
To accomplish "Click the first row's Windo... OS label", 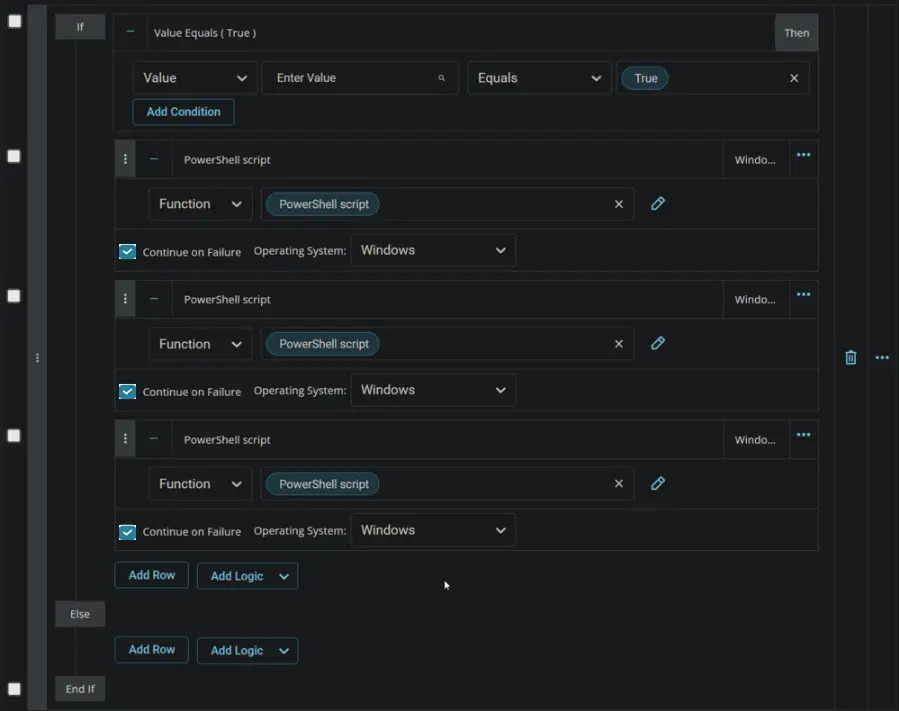I will [755, 160].
